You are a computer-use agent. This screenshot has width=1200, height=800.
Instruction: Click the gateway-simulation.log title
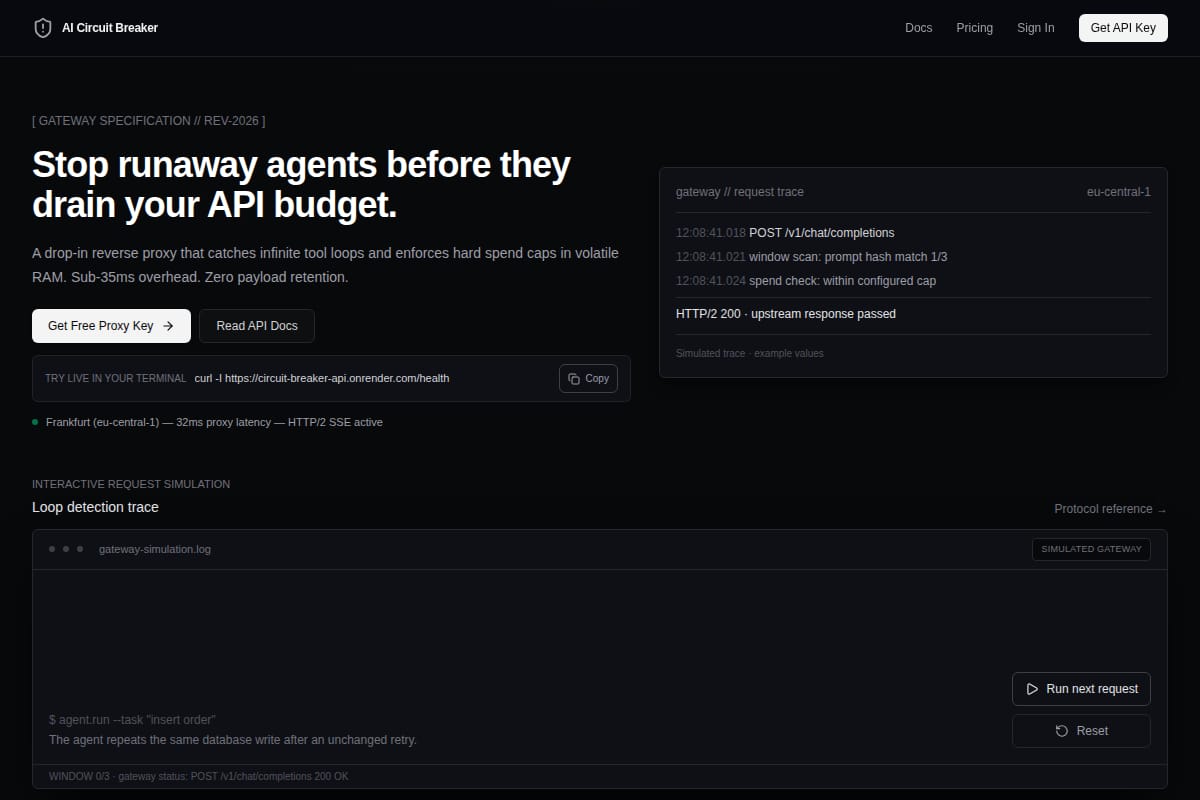(155, 549)
